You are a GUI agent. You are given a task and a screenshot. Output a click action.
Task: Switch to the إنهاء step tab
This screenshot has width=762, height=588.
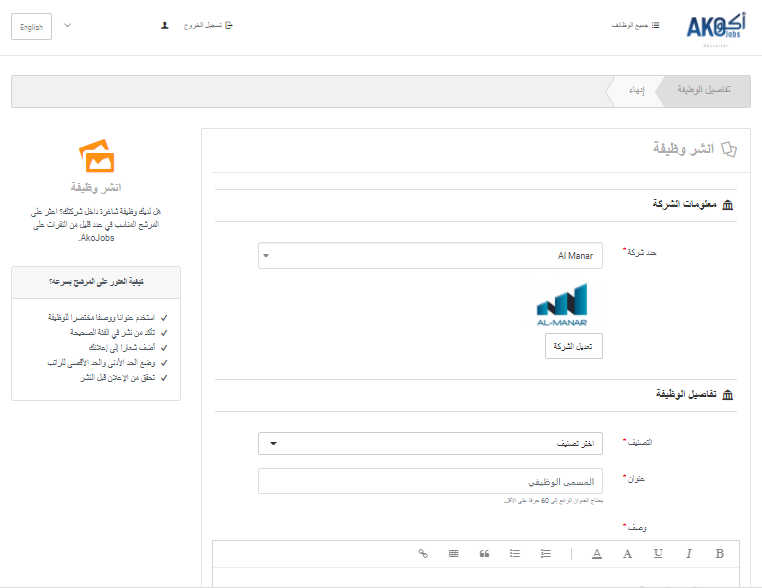pyautogui.click(x=635, y=90)
